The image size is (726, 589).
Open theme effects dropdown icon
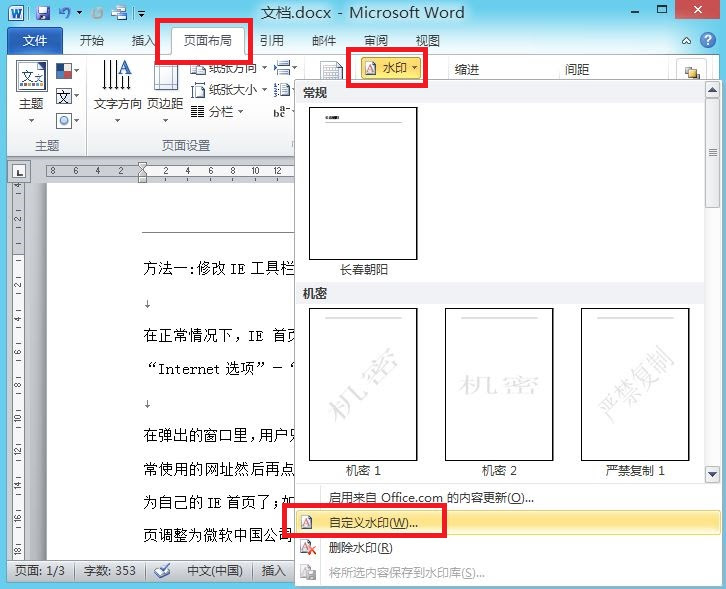pos(67,121)
